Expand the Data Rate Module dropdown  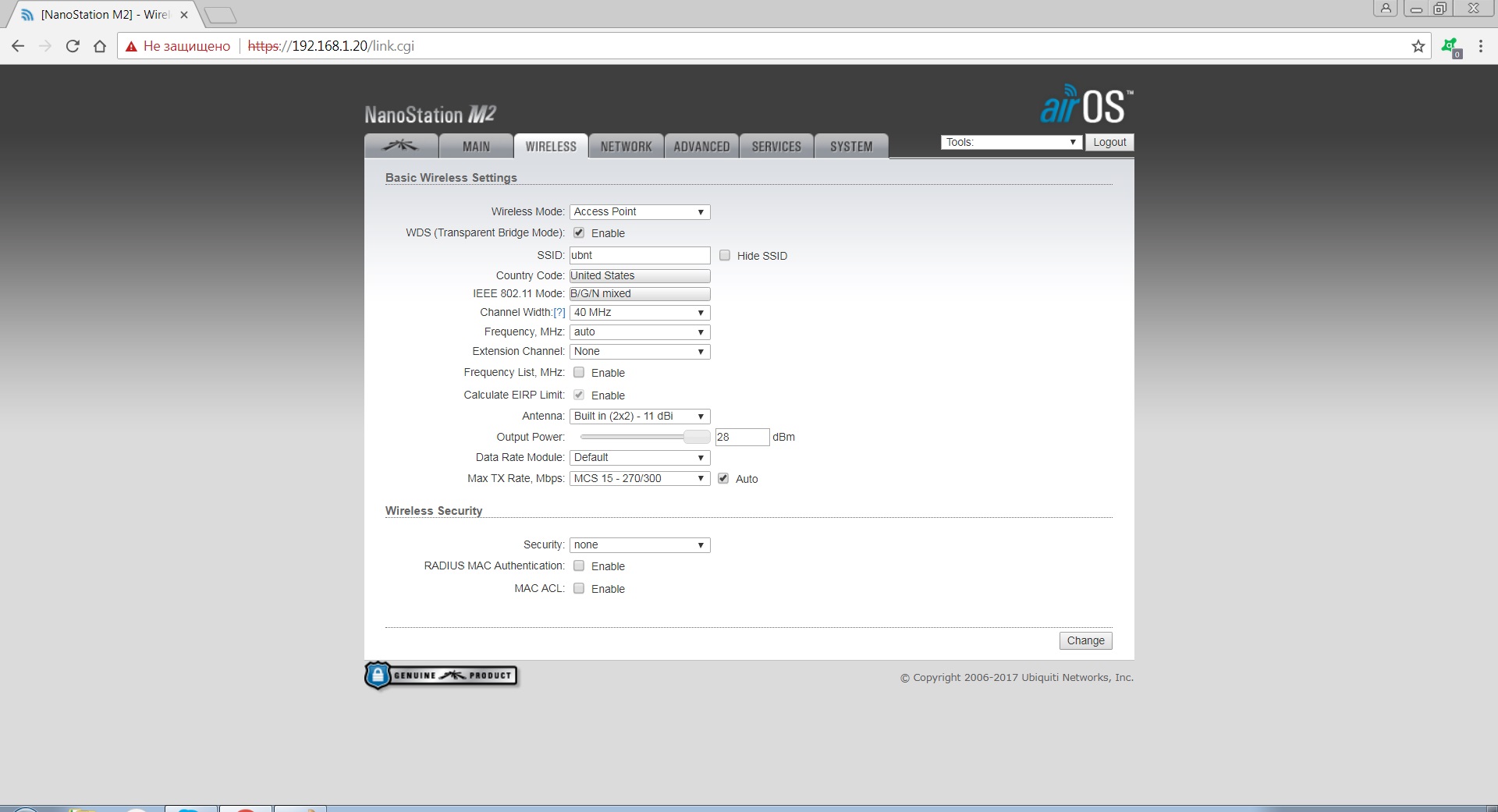[x=640, y=458]
